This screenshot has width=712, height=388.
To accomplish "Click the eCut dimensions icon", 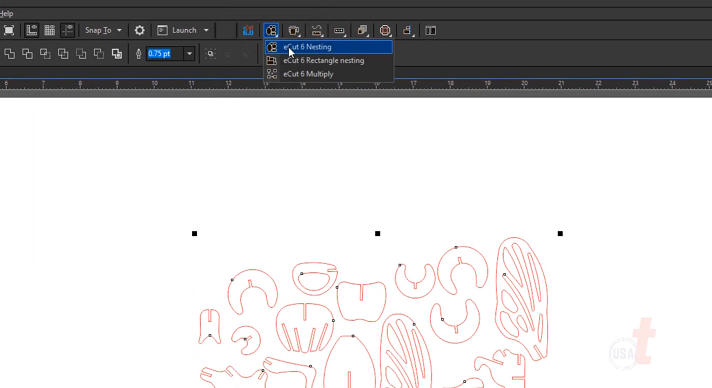I will (339, 30).
